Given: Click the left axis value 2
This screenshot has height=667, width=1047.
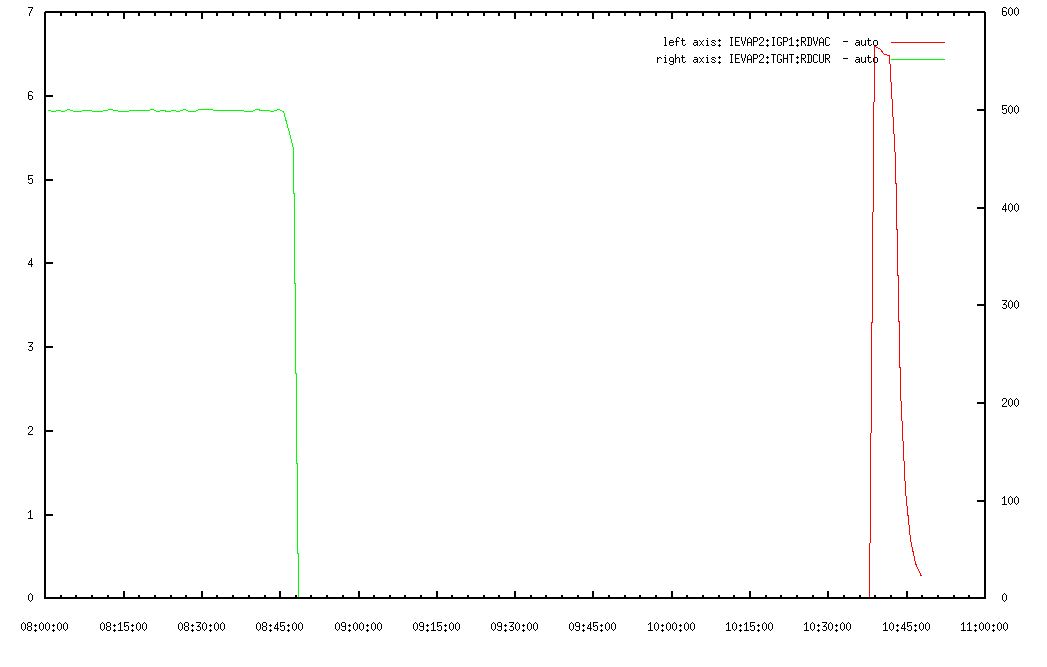Looking at the screenshot, I should coord(30,431).
